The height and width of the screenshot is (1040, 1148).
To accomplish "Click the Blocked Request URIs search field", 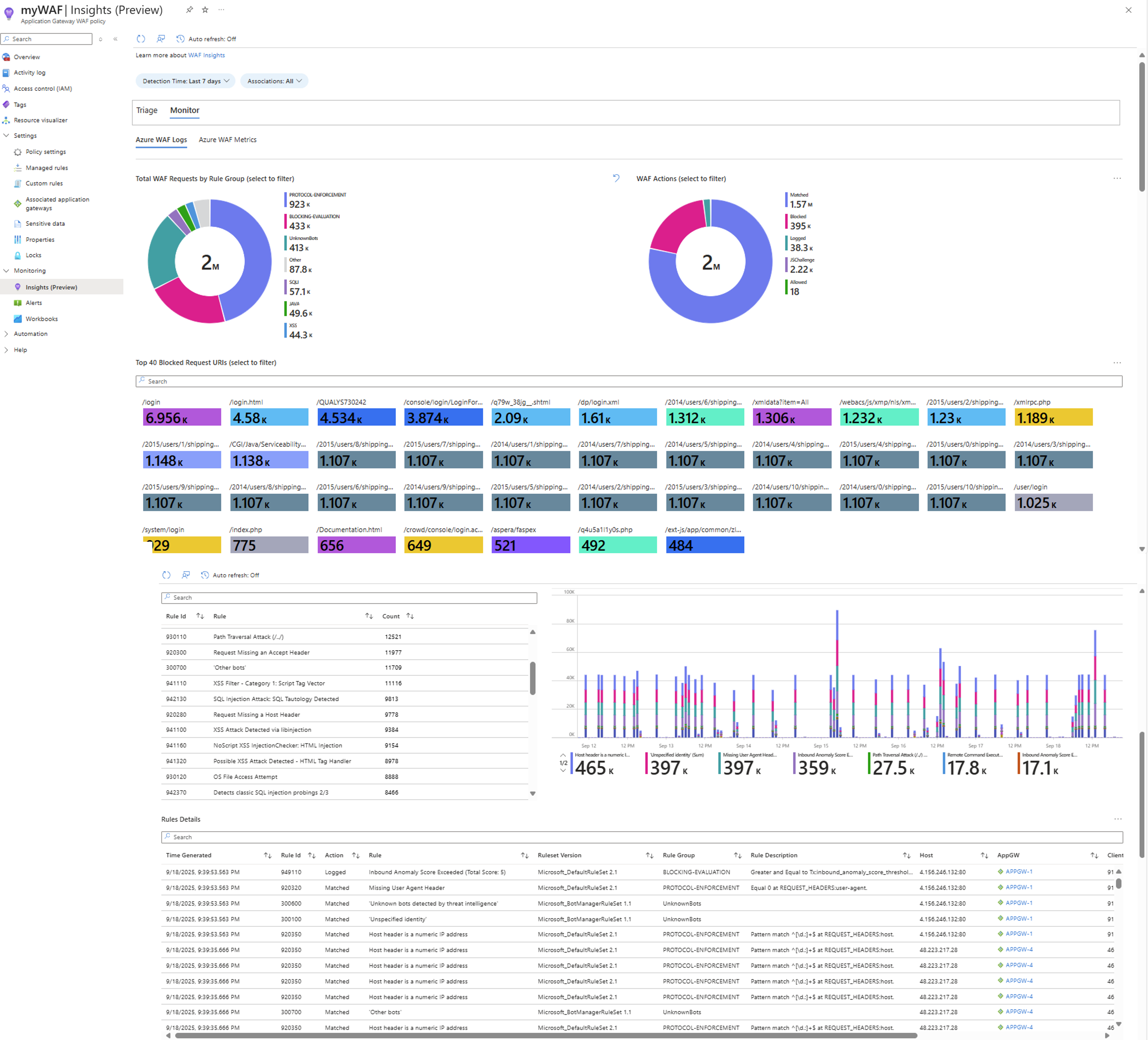I will coord(628,381).
